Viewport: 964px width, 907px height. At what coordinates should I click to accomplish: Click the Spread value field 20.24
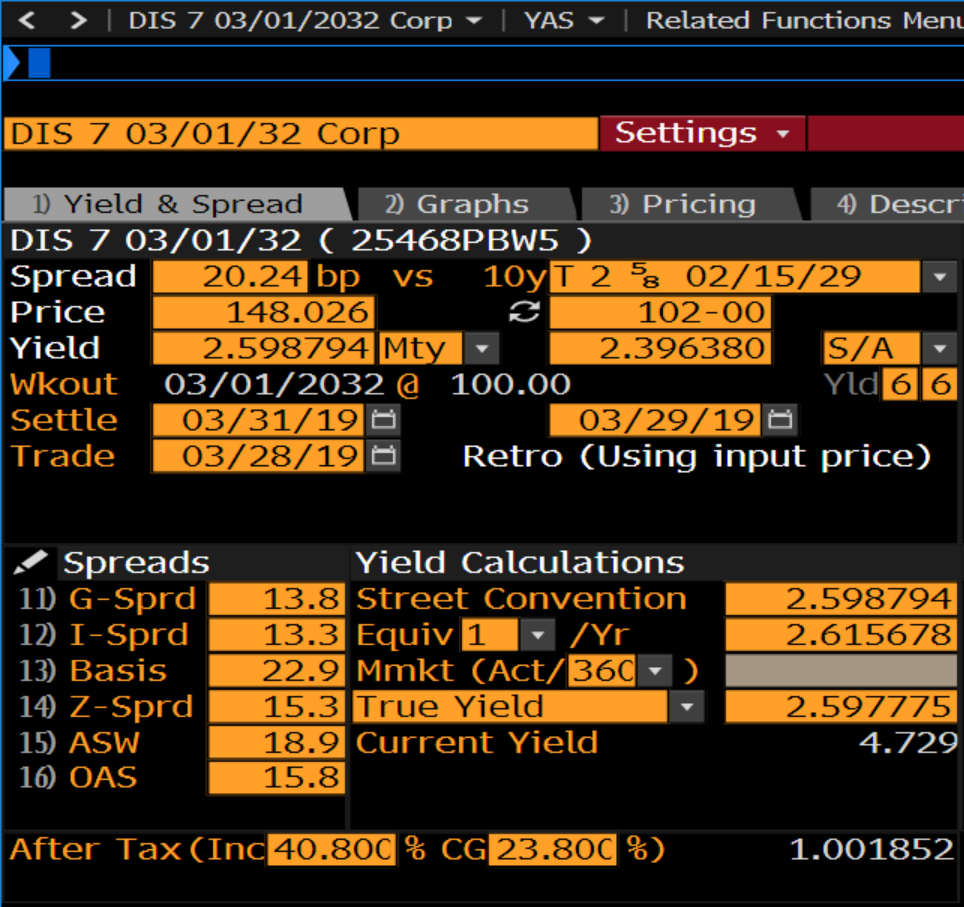[x=230, y=277]
